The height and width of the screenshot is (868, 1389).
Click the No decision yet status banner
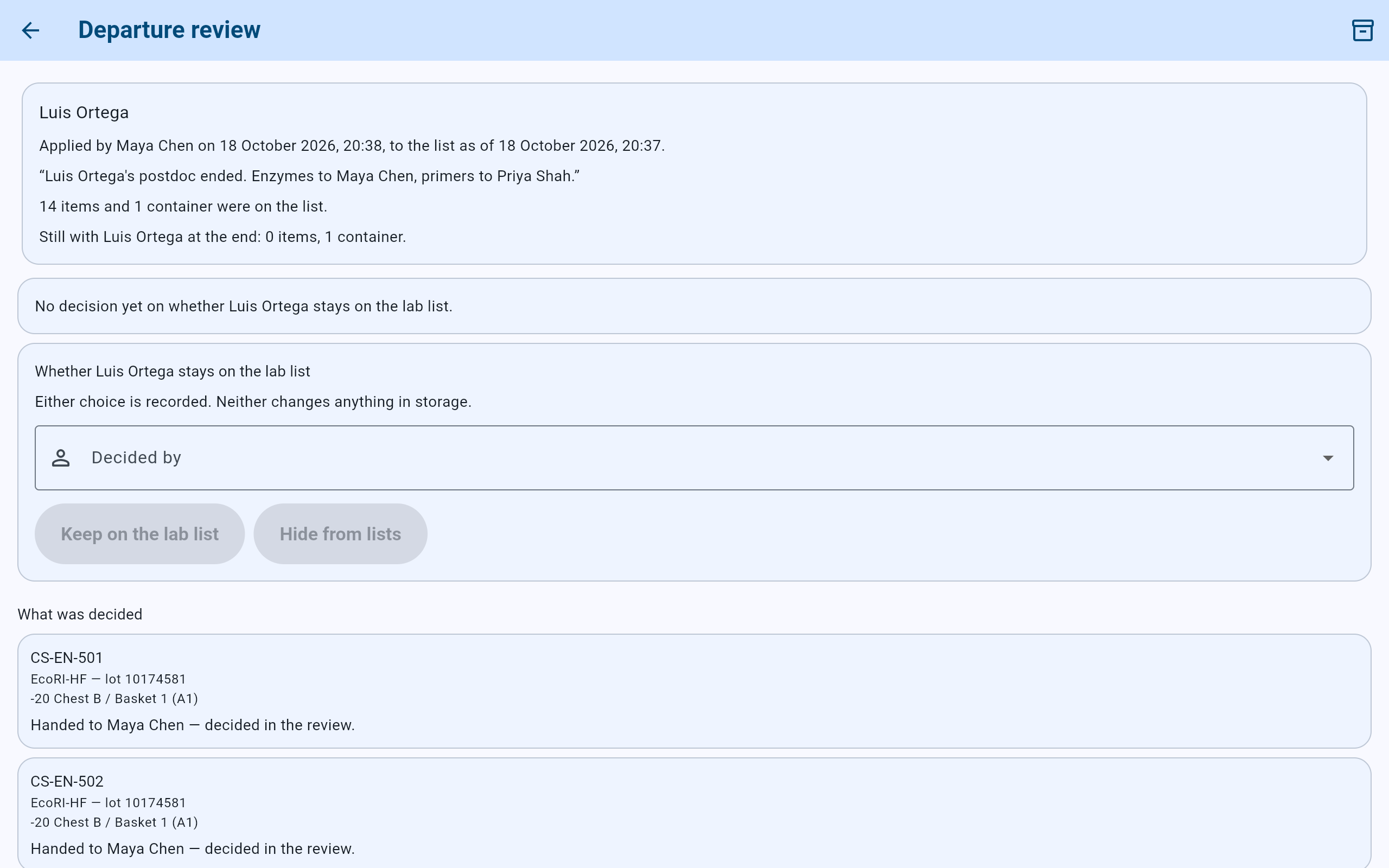click(x=694, y=306)
